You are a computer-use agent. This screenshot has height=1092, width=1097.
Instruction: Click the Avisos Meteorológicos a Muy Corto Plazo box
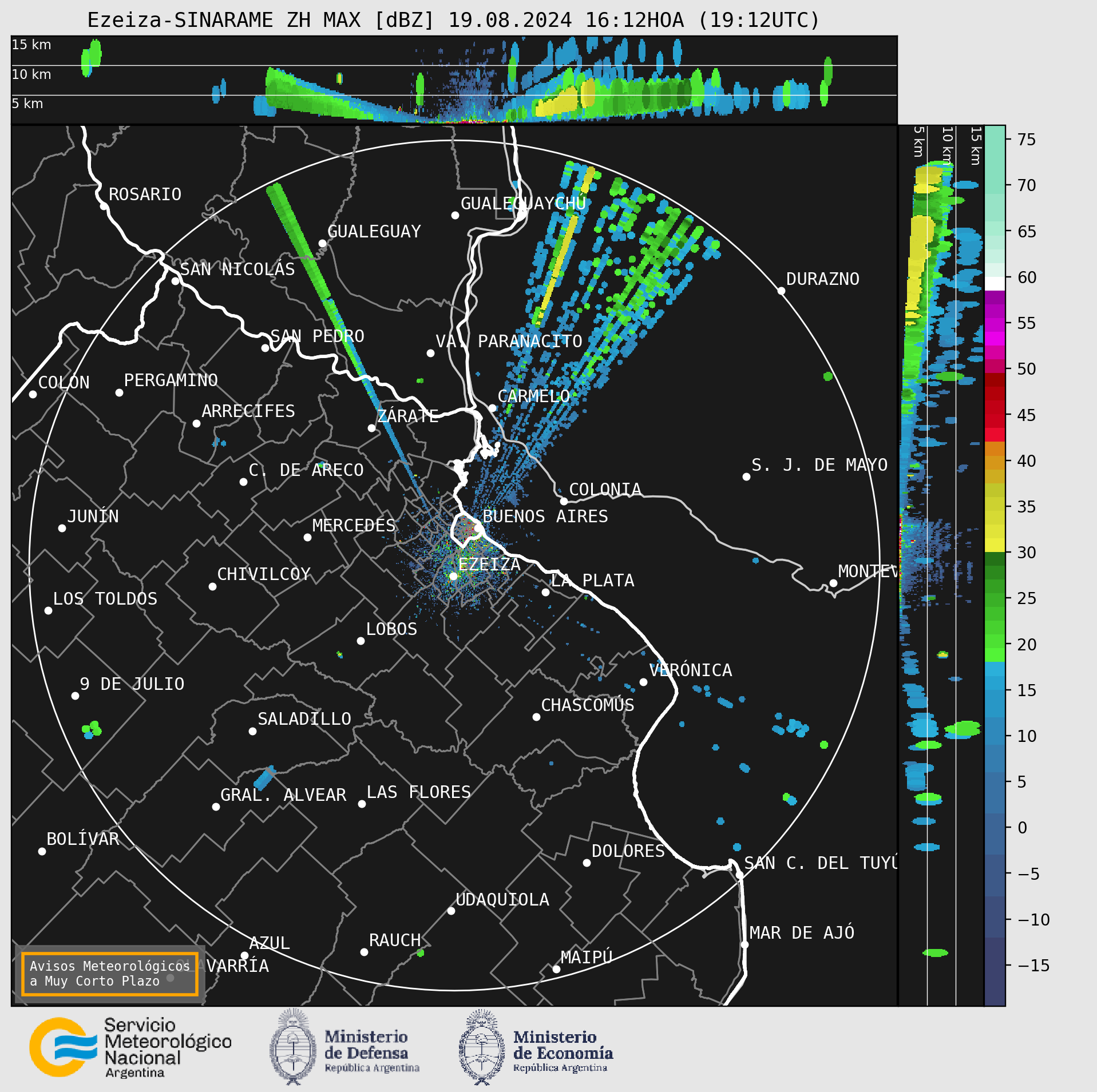click(x=109, y=974)
